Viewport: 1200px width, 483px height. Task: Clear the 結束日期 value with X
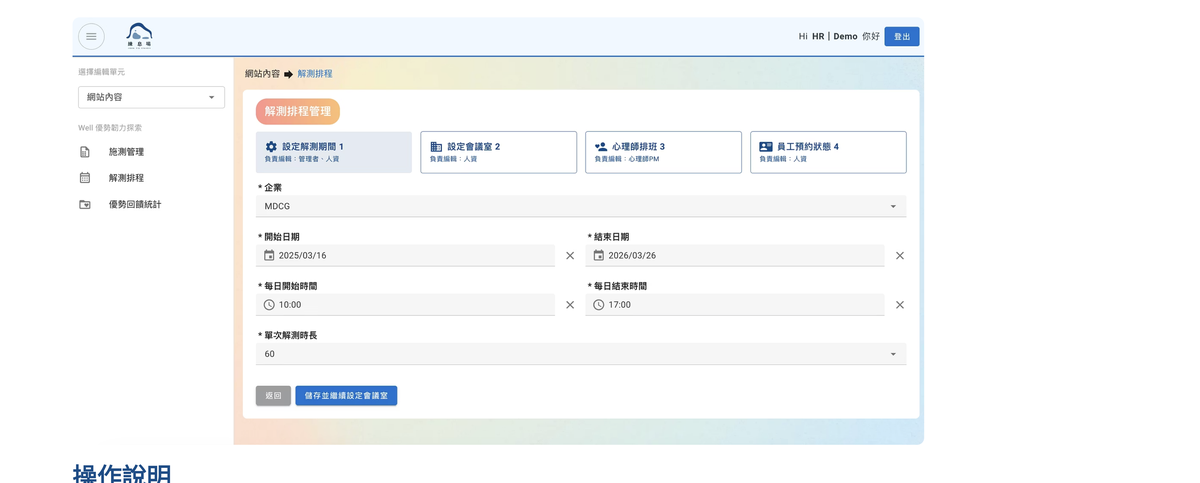[900, 256]
